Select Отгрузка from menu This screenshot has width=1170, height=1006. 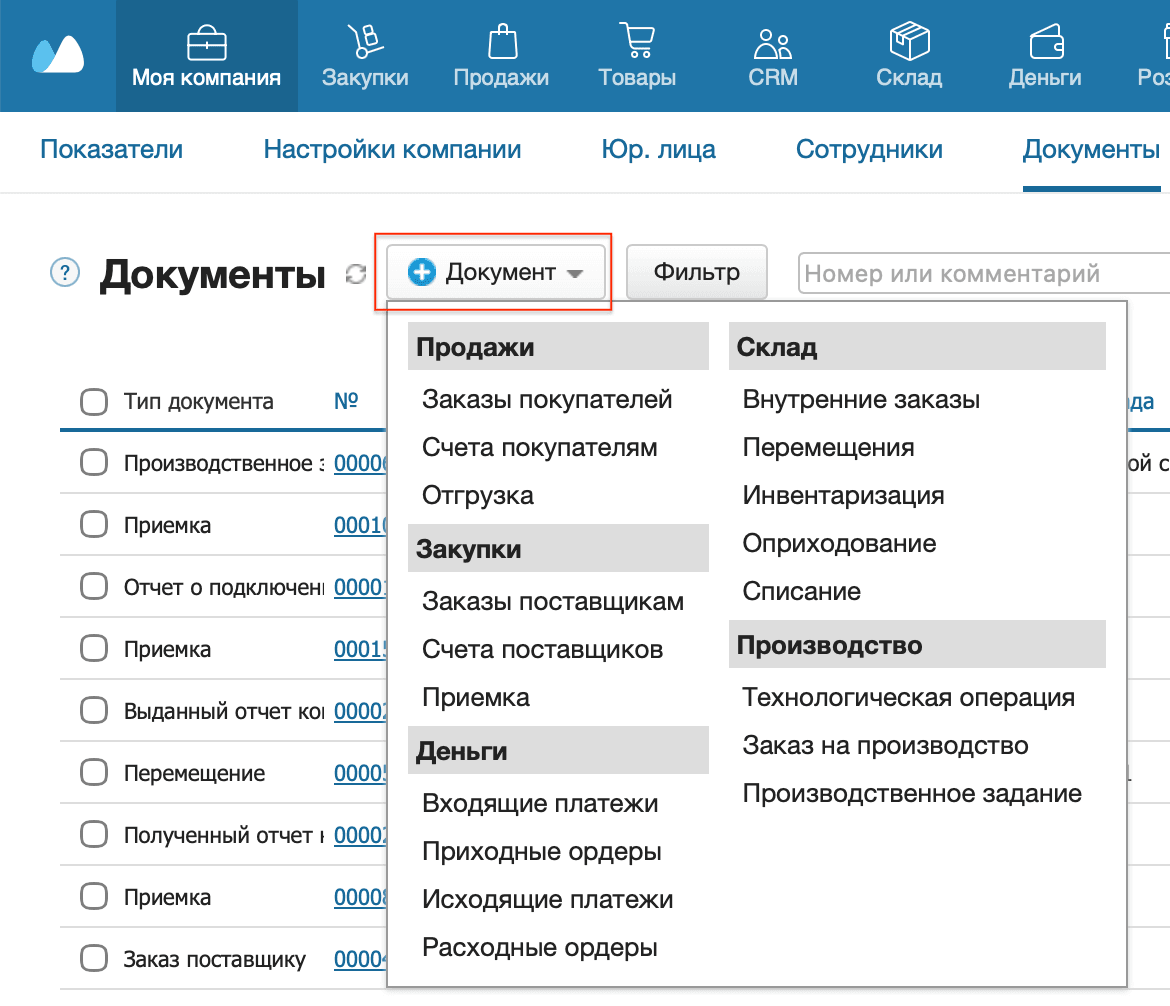[x=478, y=496]
